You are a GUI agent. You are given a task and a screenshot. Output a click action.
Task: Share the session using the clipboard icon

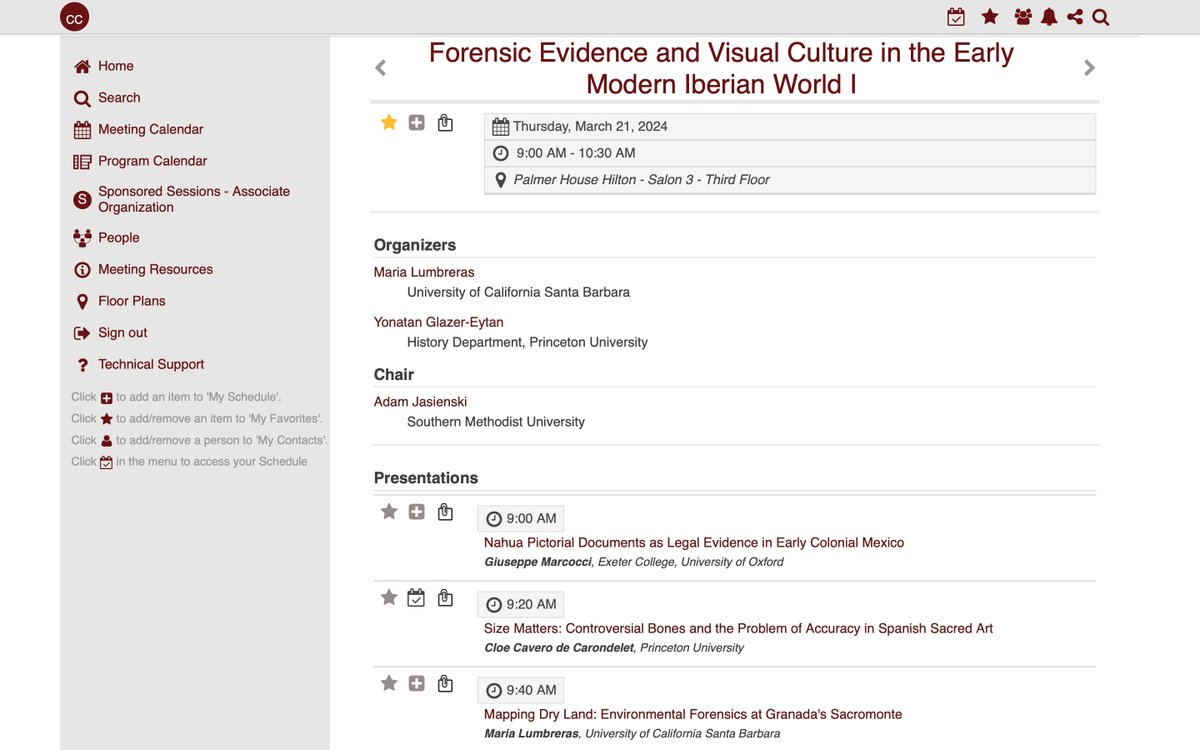pos(445,123)
